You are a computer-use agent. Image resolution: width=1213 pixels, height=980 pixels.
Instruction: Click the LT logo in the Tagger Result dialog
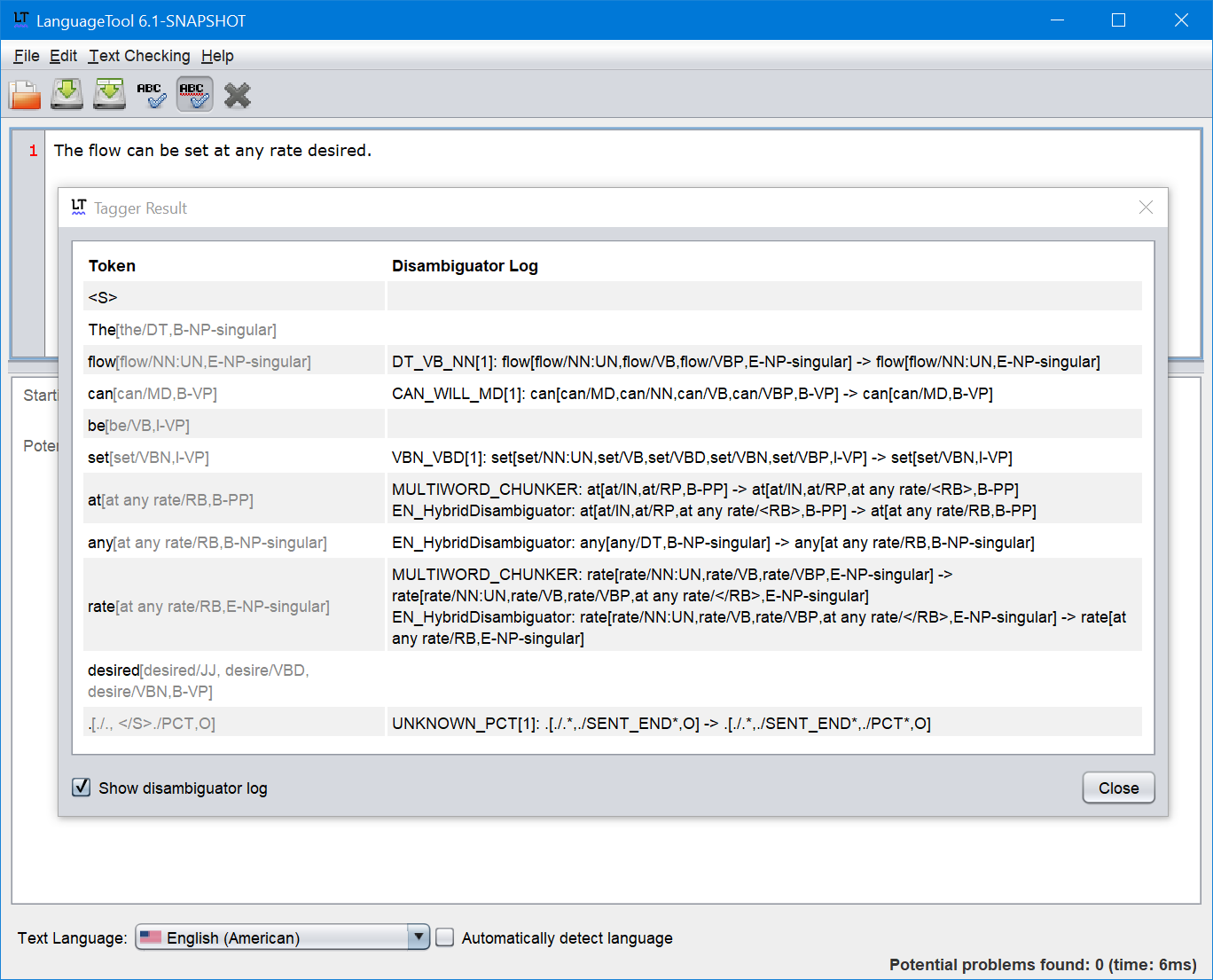point(79,207)
